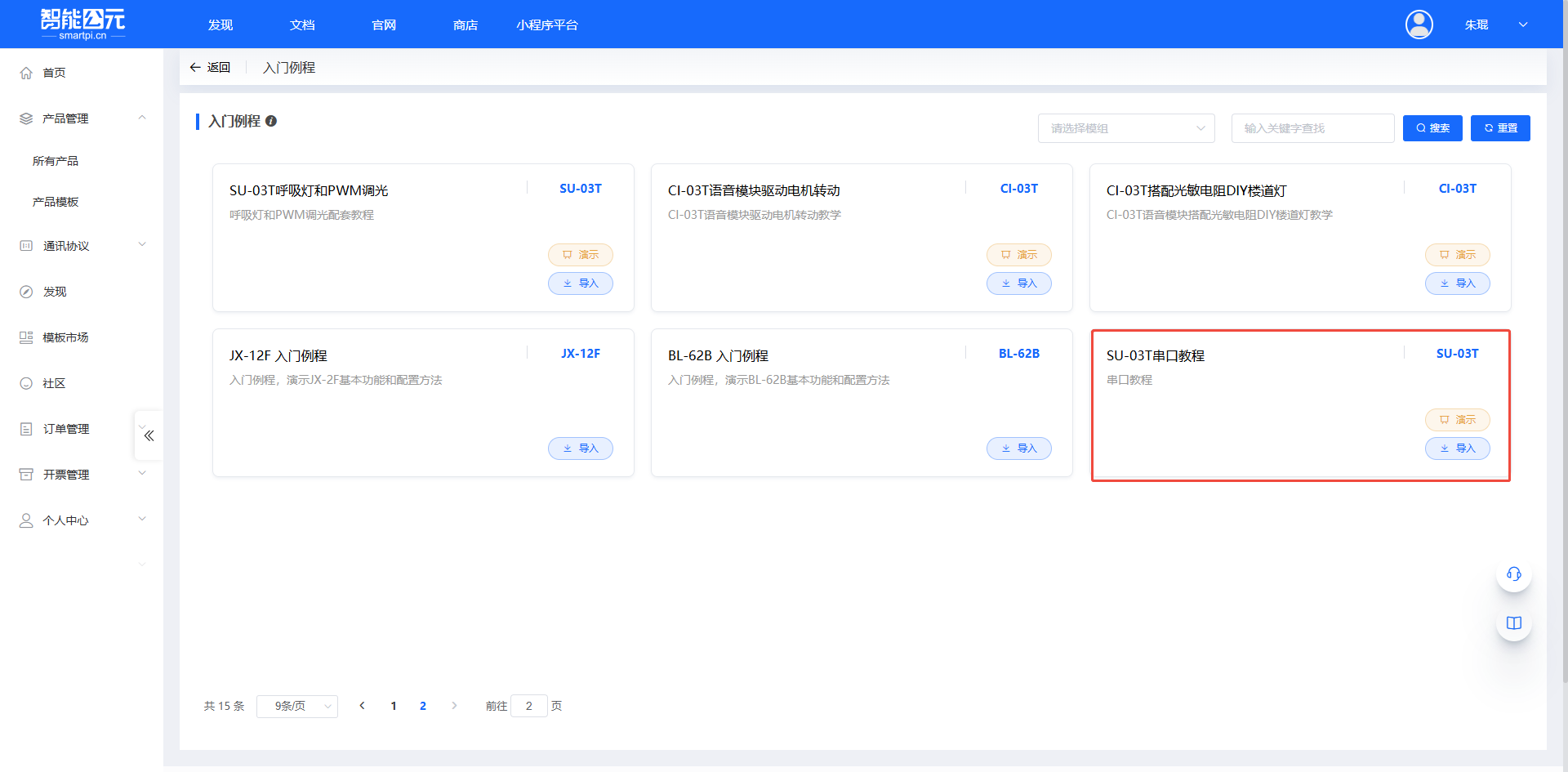The height and width of the screenshot is (772, 1568).
Task: Click the info icon beside 入门例程 heading
Action: [x=271, y=121]
